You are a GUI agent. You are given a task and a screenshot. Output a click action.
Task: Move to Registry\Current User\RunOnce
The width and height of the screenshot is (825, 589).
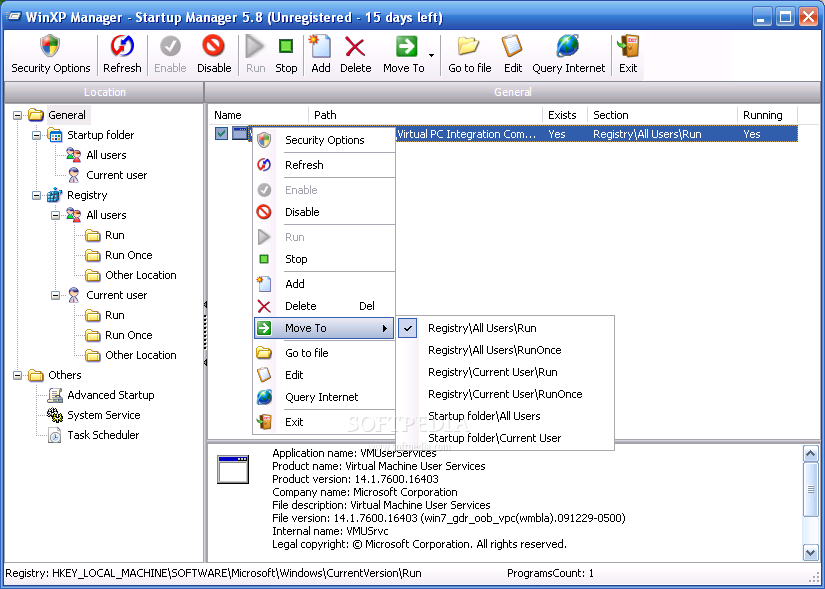(x=505, y=394)
